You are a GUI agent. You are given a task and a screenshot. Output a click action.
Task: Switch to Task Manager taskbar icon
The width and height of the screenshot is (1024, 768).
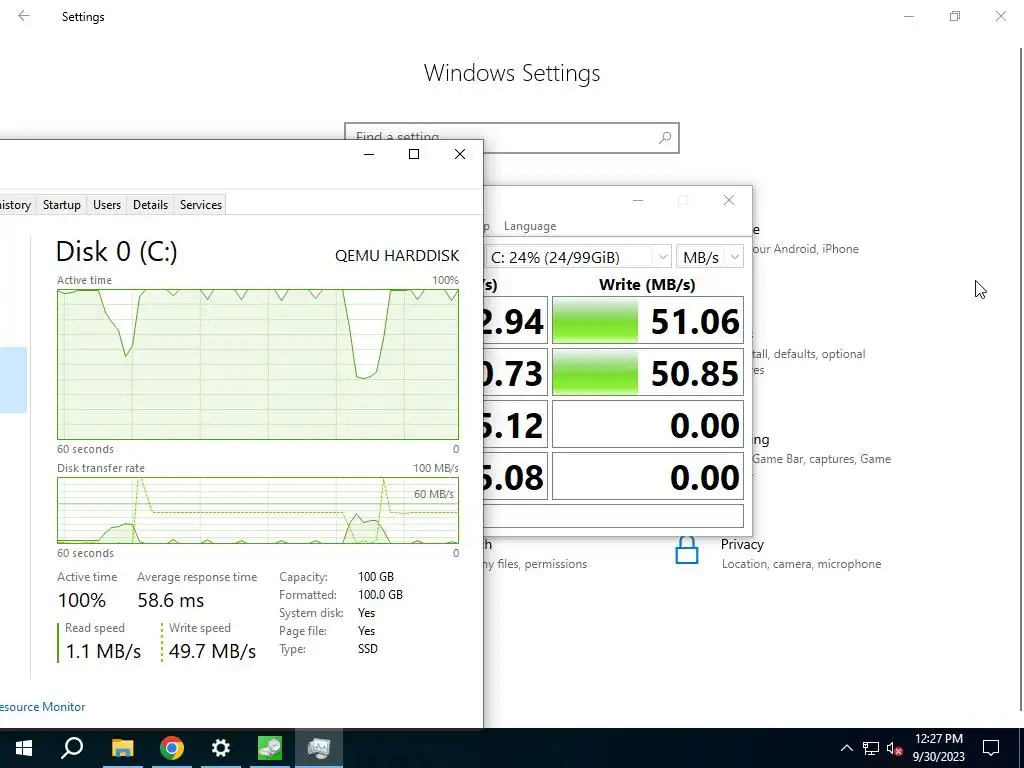point(319,748)
